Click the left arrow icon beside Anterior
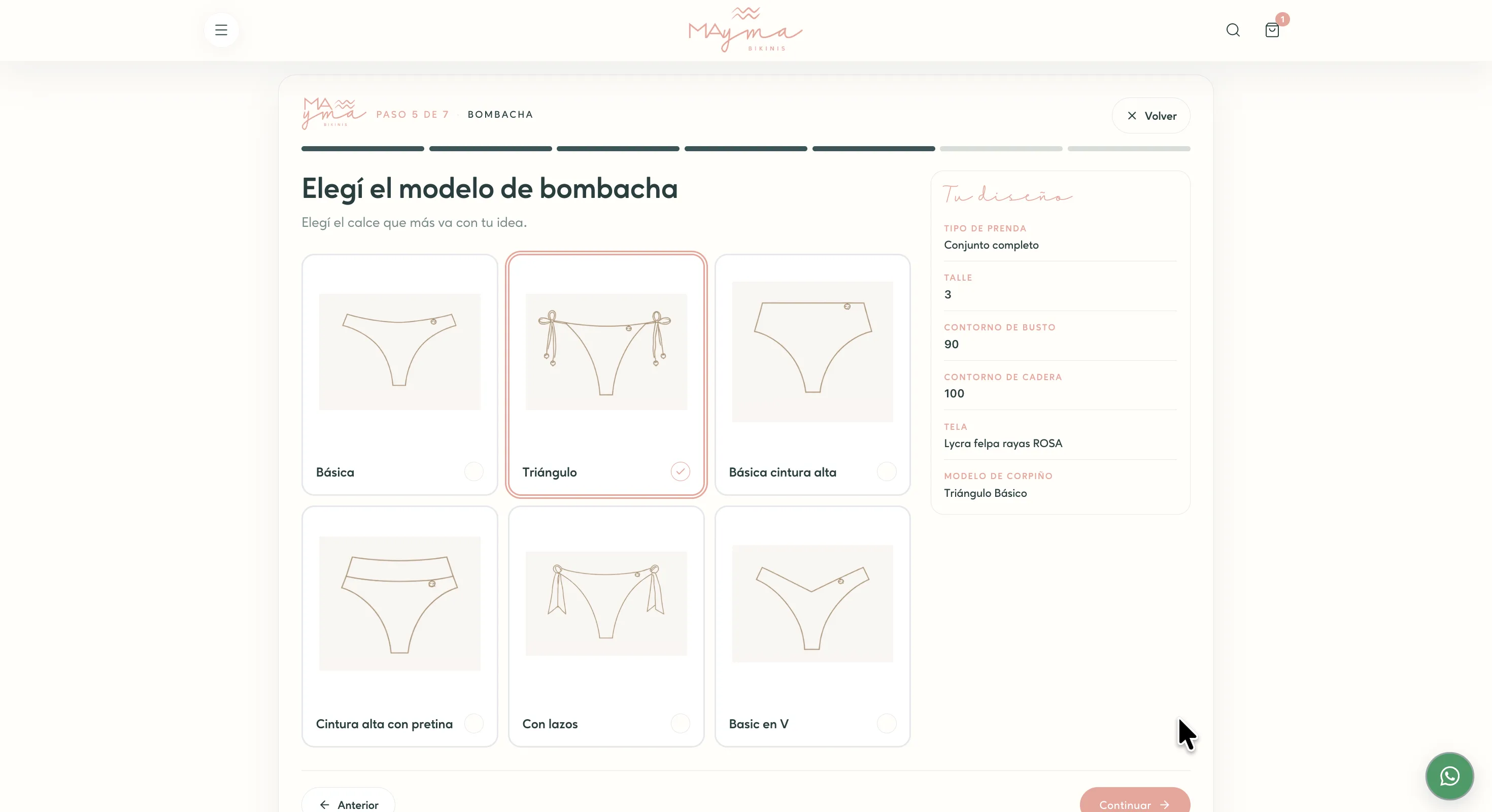The image size is (1492, 812). [x=324, y=804]
